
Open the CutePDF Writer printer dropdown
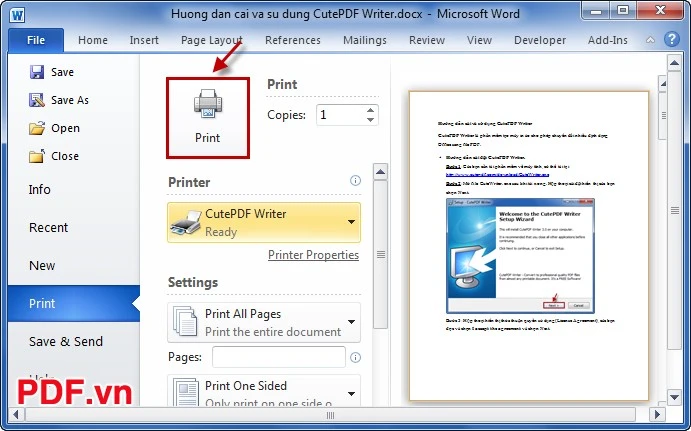pos(264,223)
